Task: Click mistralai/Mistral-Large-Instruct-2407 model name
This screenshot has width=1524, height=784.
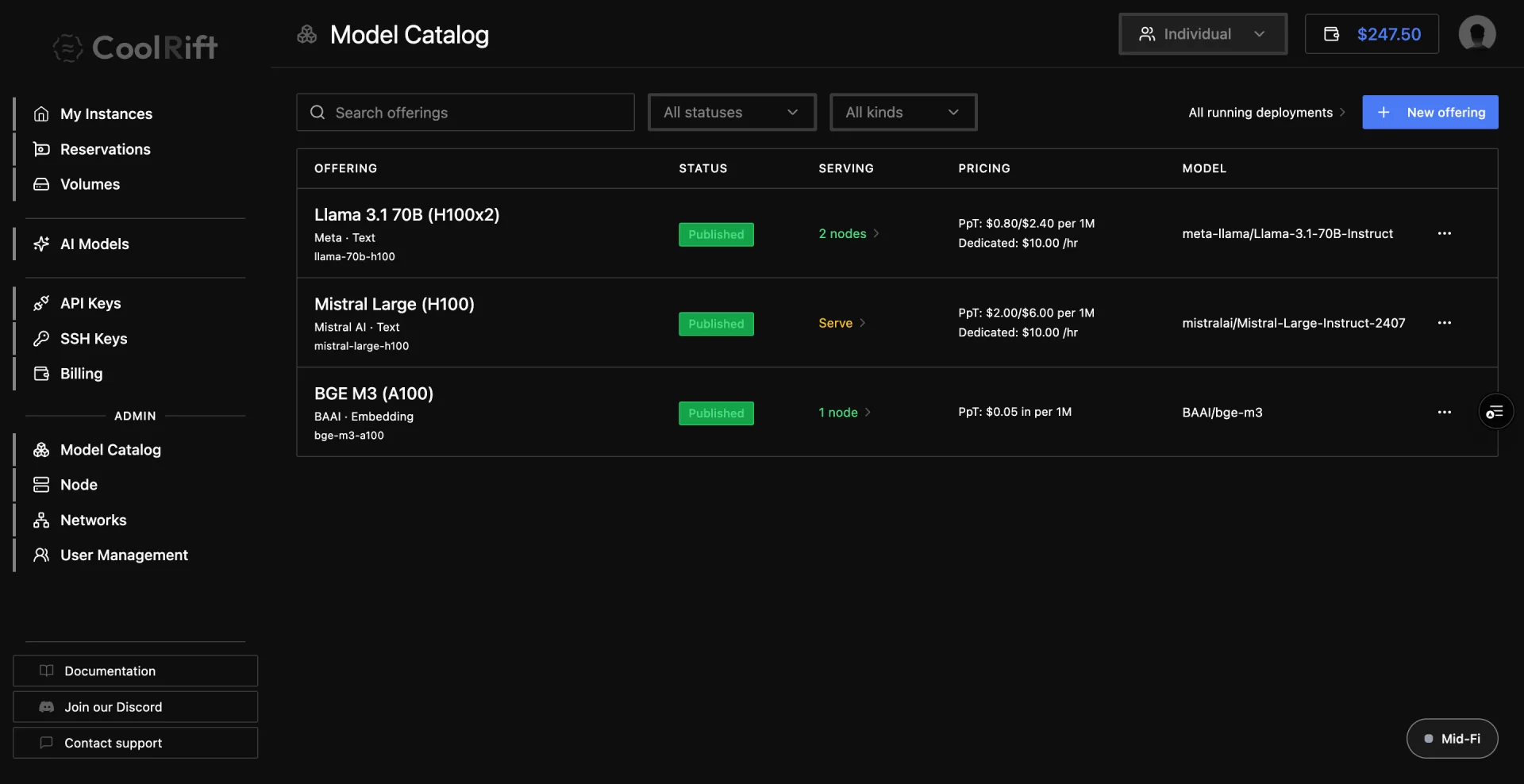Action: [1294, 323]
